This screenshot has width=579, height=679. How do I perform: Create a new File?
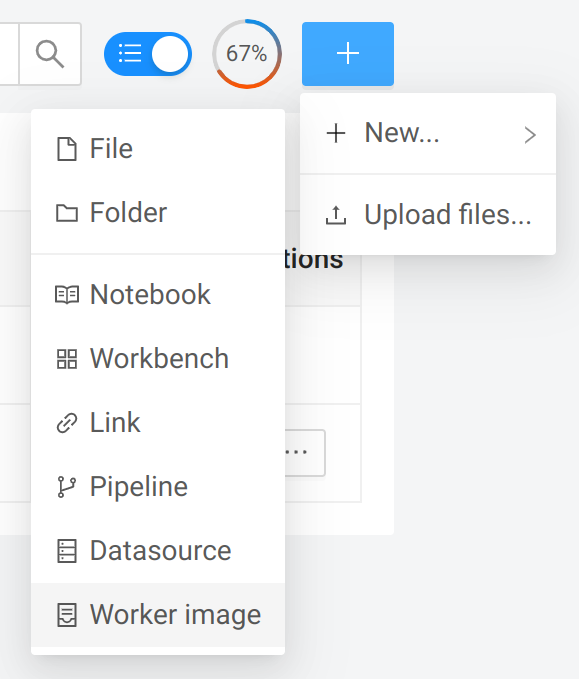pyautogui.click(x=158, y=149)
